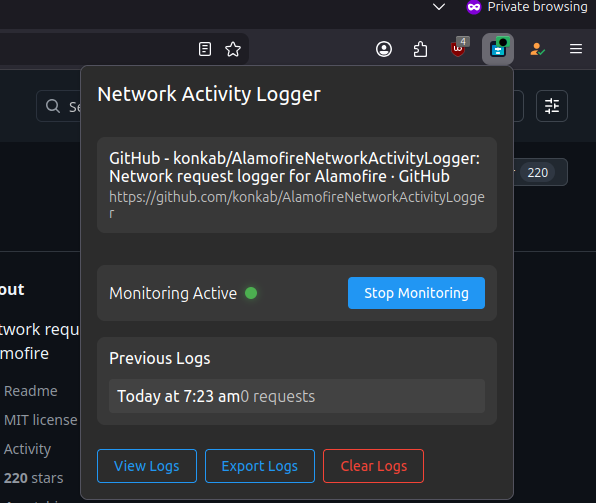Image resolution: width=596 pixels, height=503 pixels.
Task: Click the Private browsing indicator
Action: click(527, 7)
